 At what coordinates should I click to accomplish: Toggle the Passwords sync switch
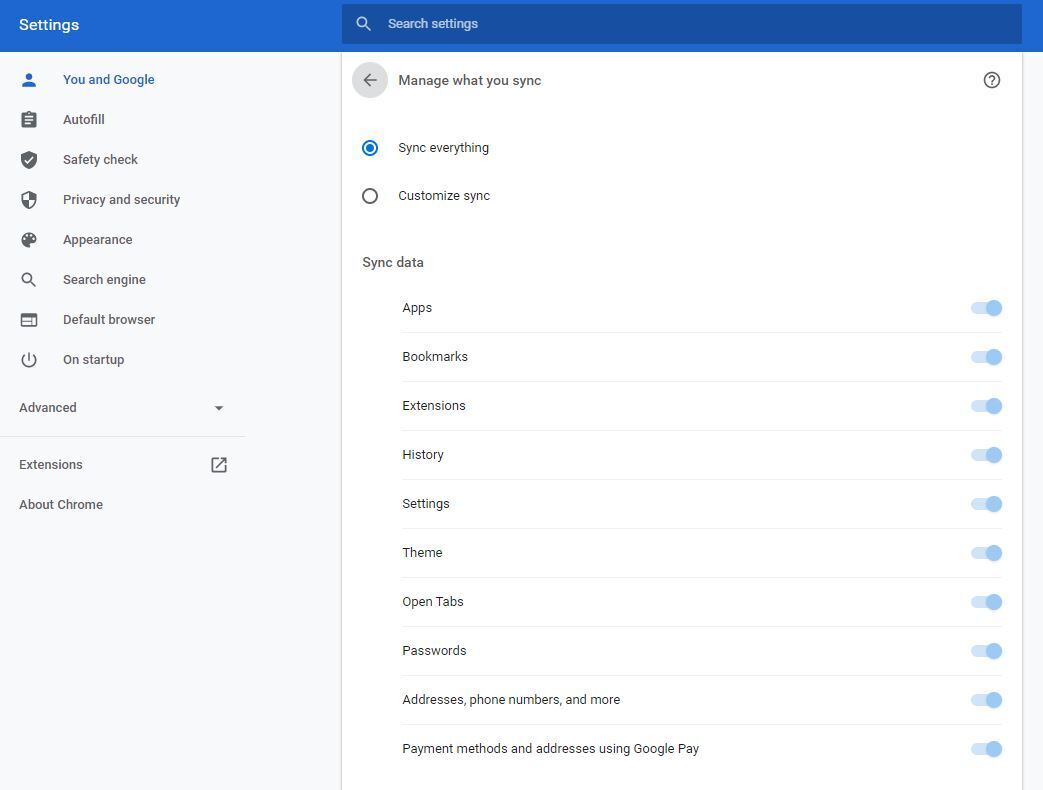coord(986,651)
